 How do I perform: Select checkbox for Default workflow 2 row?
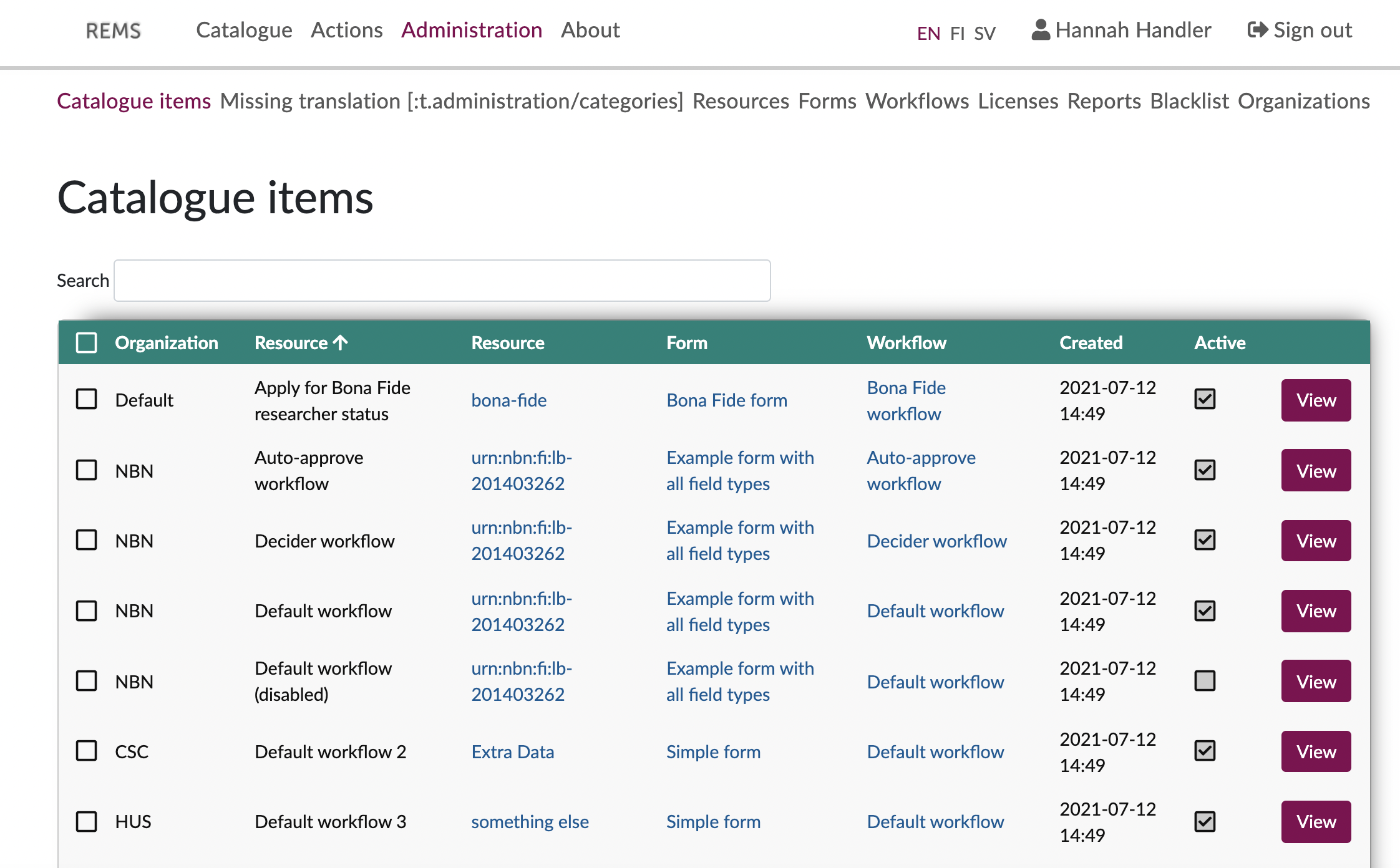tap(87, 751)
